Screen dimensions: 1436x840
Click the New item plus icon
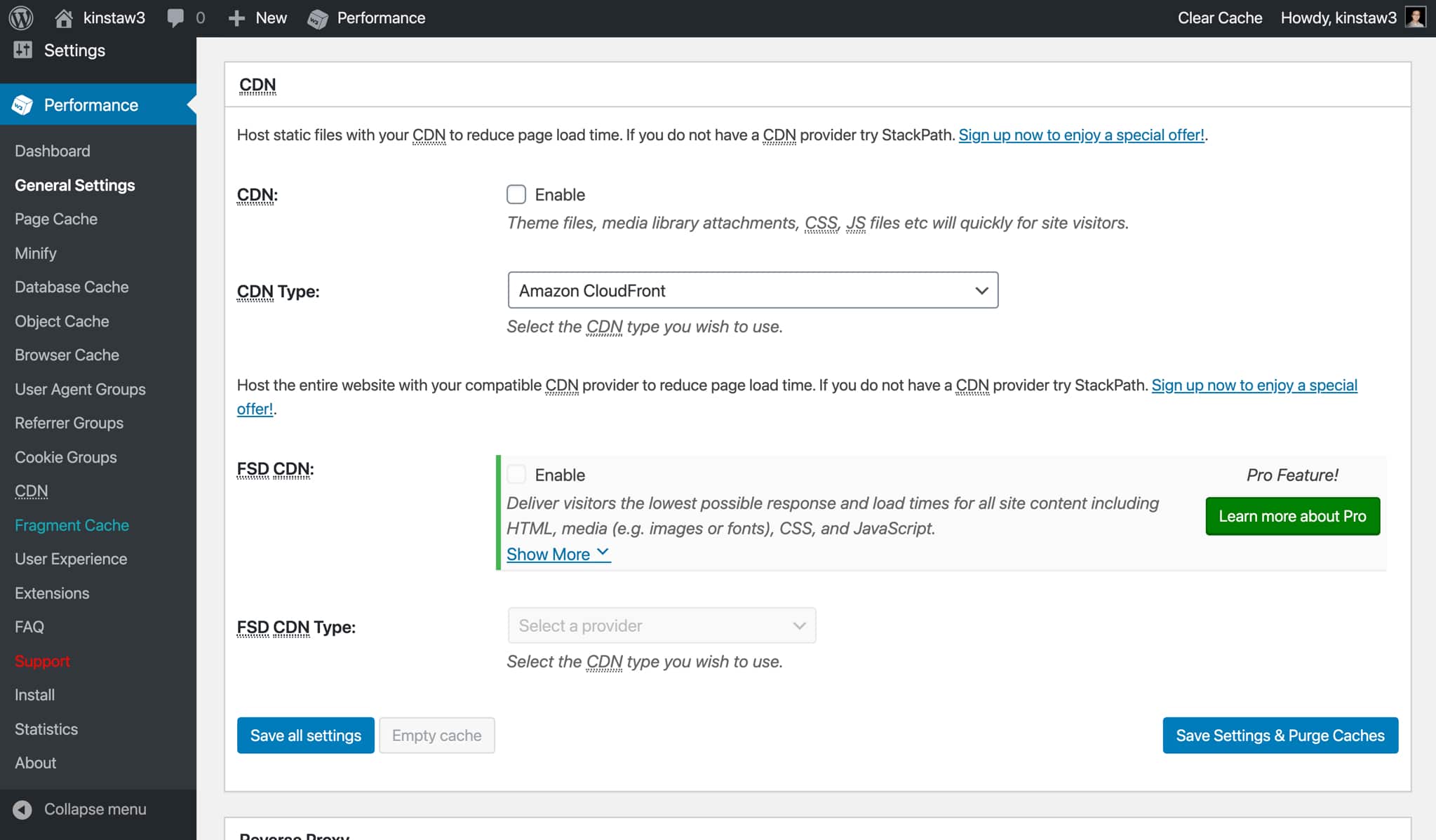237,17
